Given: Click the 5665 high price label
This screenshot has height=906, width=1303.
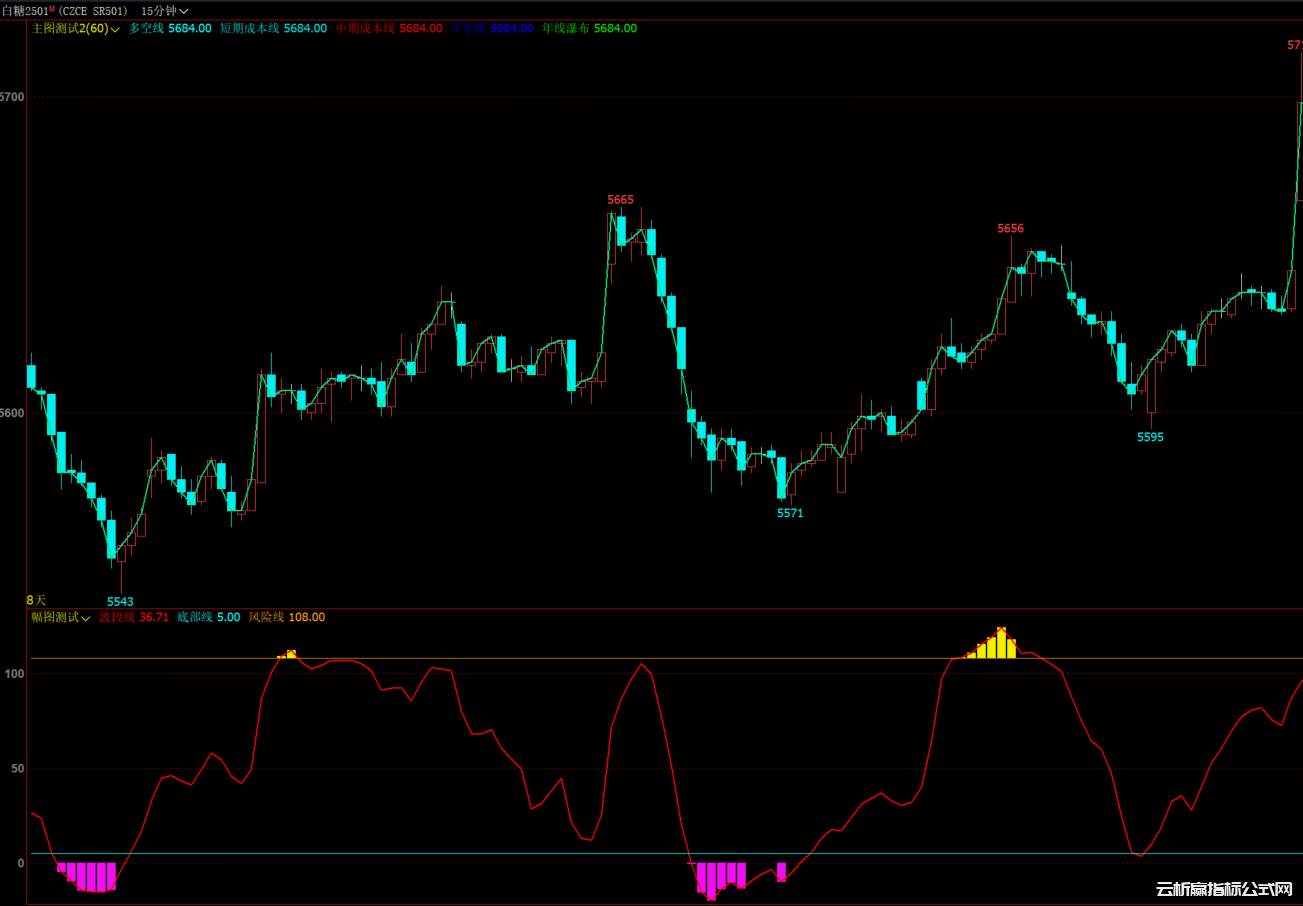Looking at the screenshot, I should pos(620,200).
